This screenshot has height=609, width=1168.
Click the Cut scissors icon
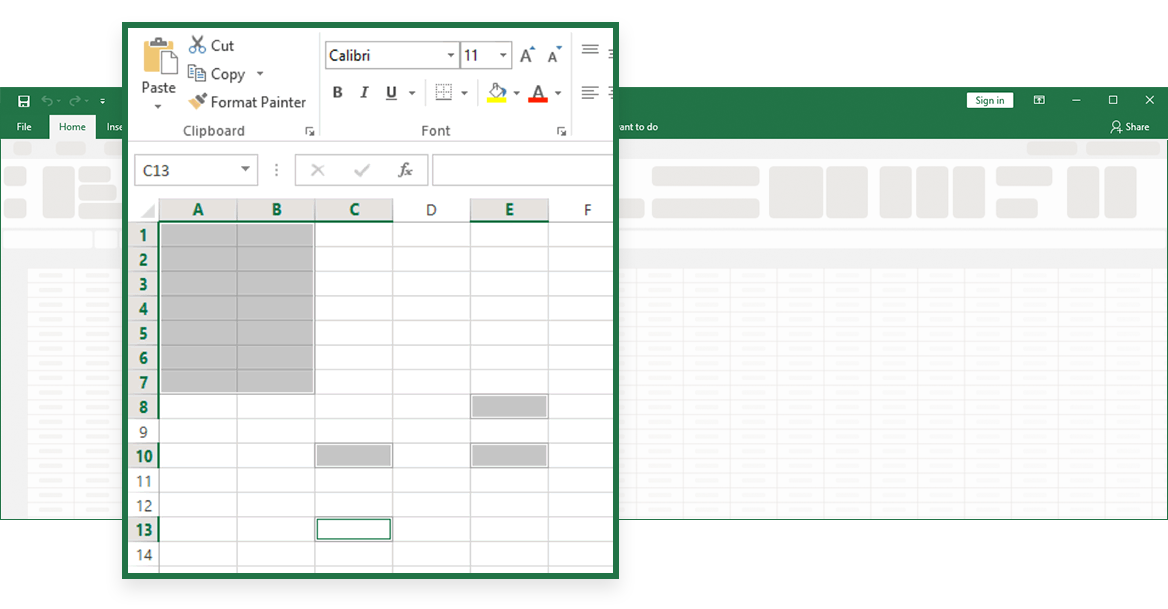coord(197,45)
